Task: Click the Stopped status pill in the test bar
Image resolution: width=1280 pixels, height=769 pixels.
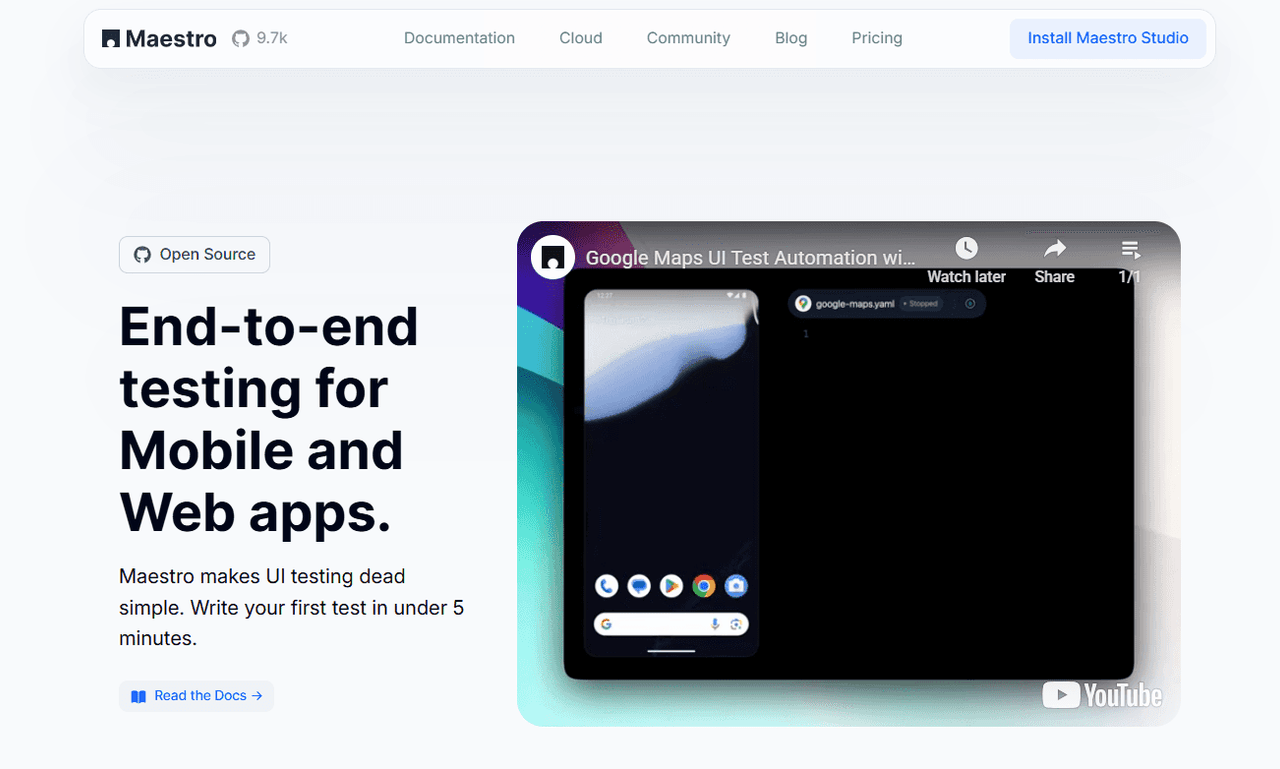Action: point(922,304)
